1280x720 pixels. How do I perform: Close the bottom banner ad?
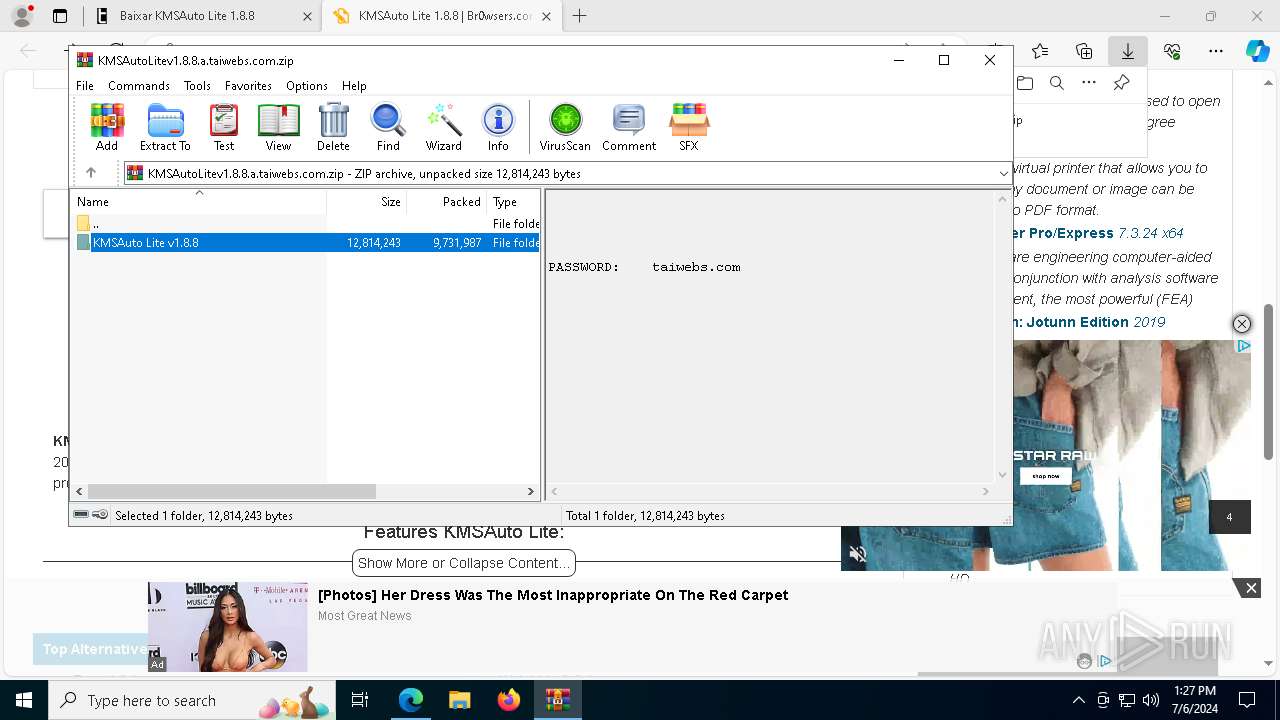coord(1251,588)
